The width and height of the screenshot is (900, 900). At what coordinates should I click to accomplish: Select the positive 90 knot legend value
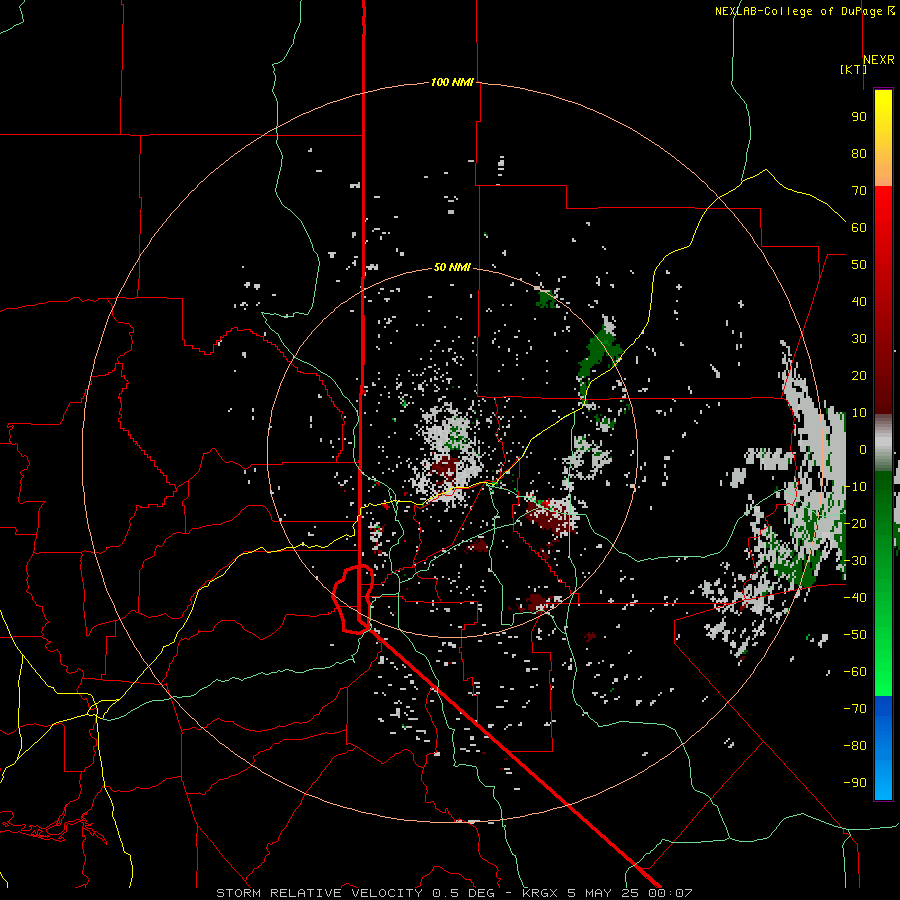pyautogui.click(x=859, y=117)
